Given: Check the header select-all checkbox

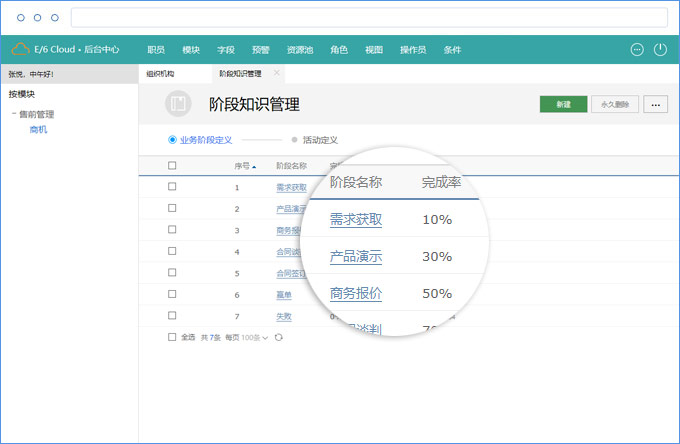Looking at the screenshot, I should coord(172,166).
